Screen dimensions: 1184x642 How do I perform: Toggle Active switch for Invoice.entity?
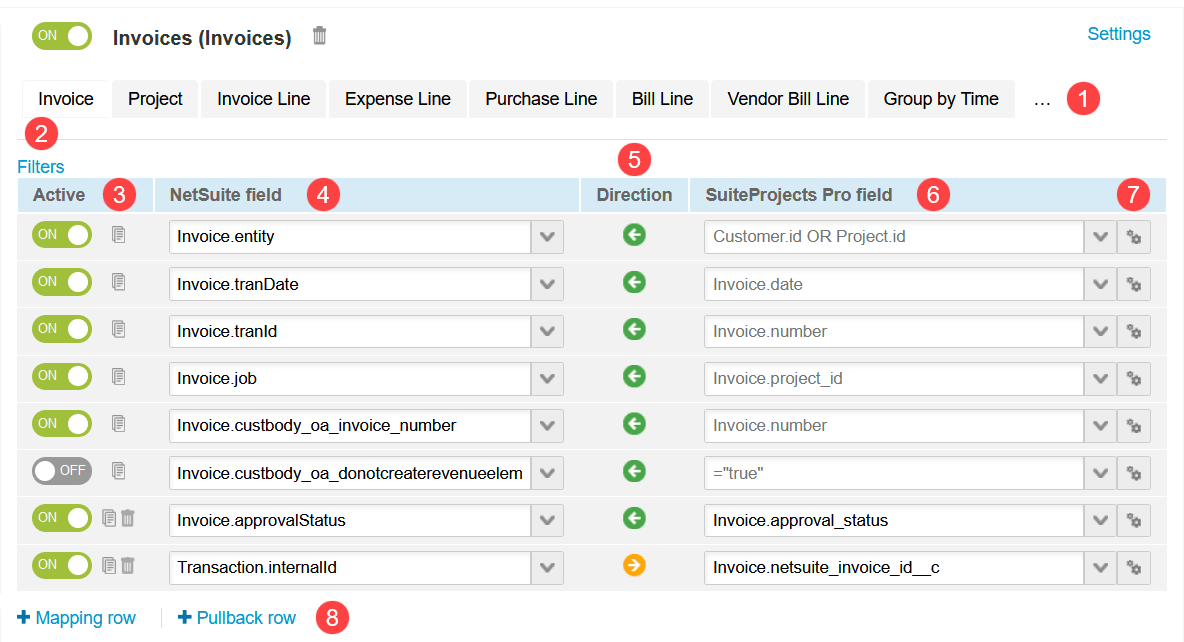coord(62,235)
